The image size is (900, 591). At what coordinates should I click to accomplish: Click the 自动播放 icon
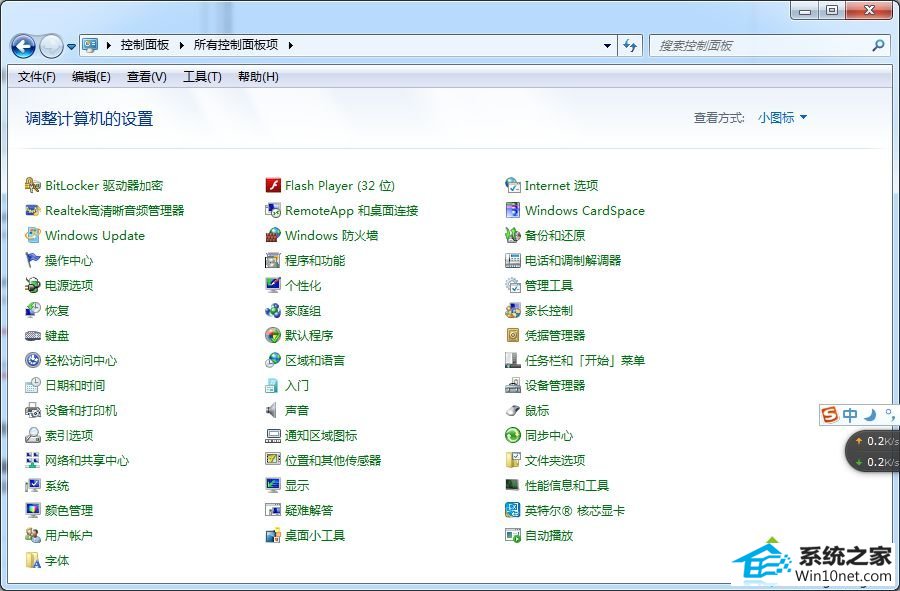pyautogui.click(x=513, y=535)
